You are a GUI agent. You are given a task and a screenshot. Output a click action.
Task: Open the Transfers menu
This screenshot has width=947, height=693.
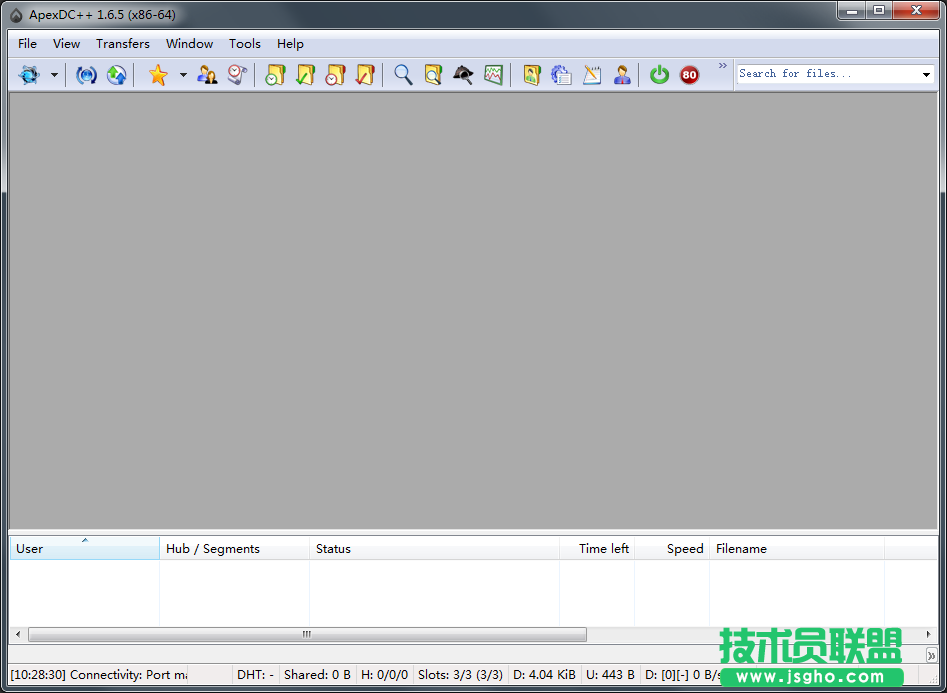122,43
